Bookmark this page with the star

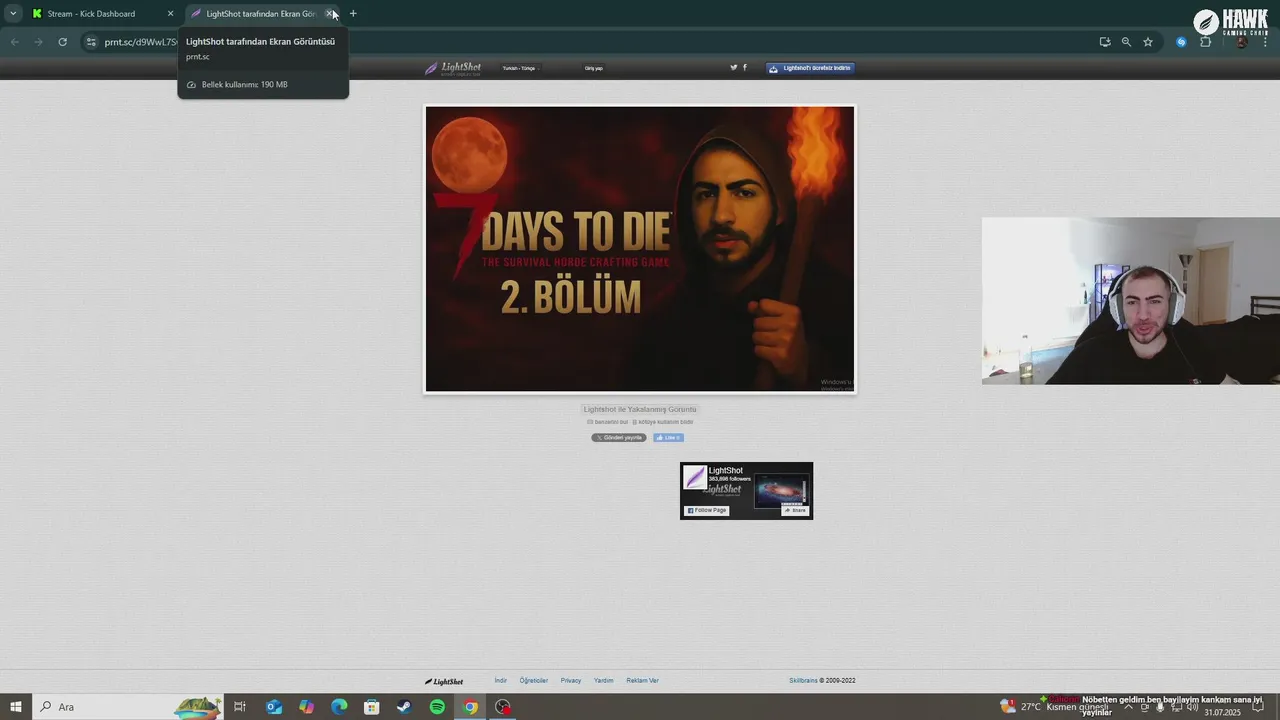click(1148, 42)
